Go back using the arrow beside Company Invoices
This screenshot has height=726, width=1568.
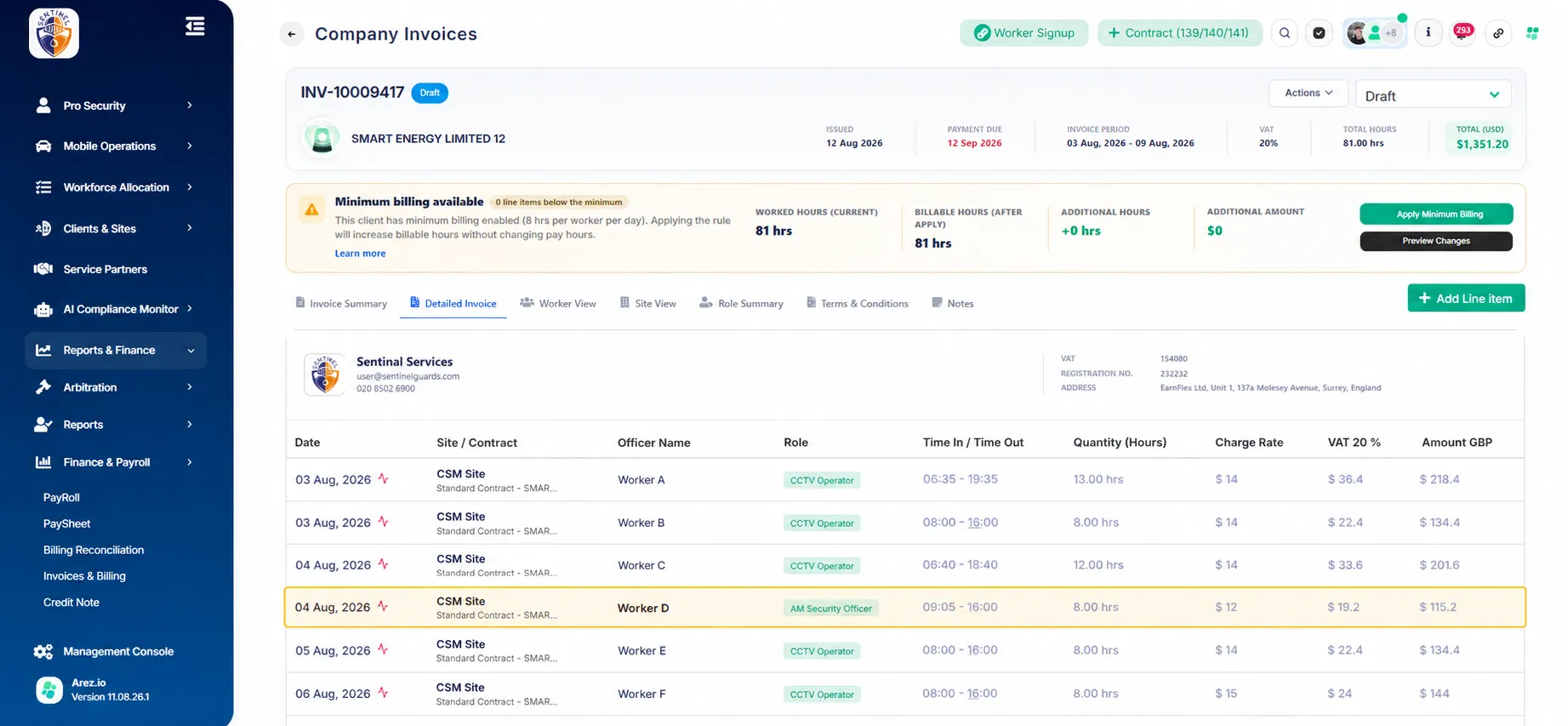click(292, 34)
